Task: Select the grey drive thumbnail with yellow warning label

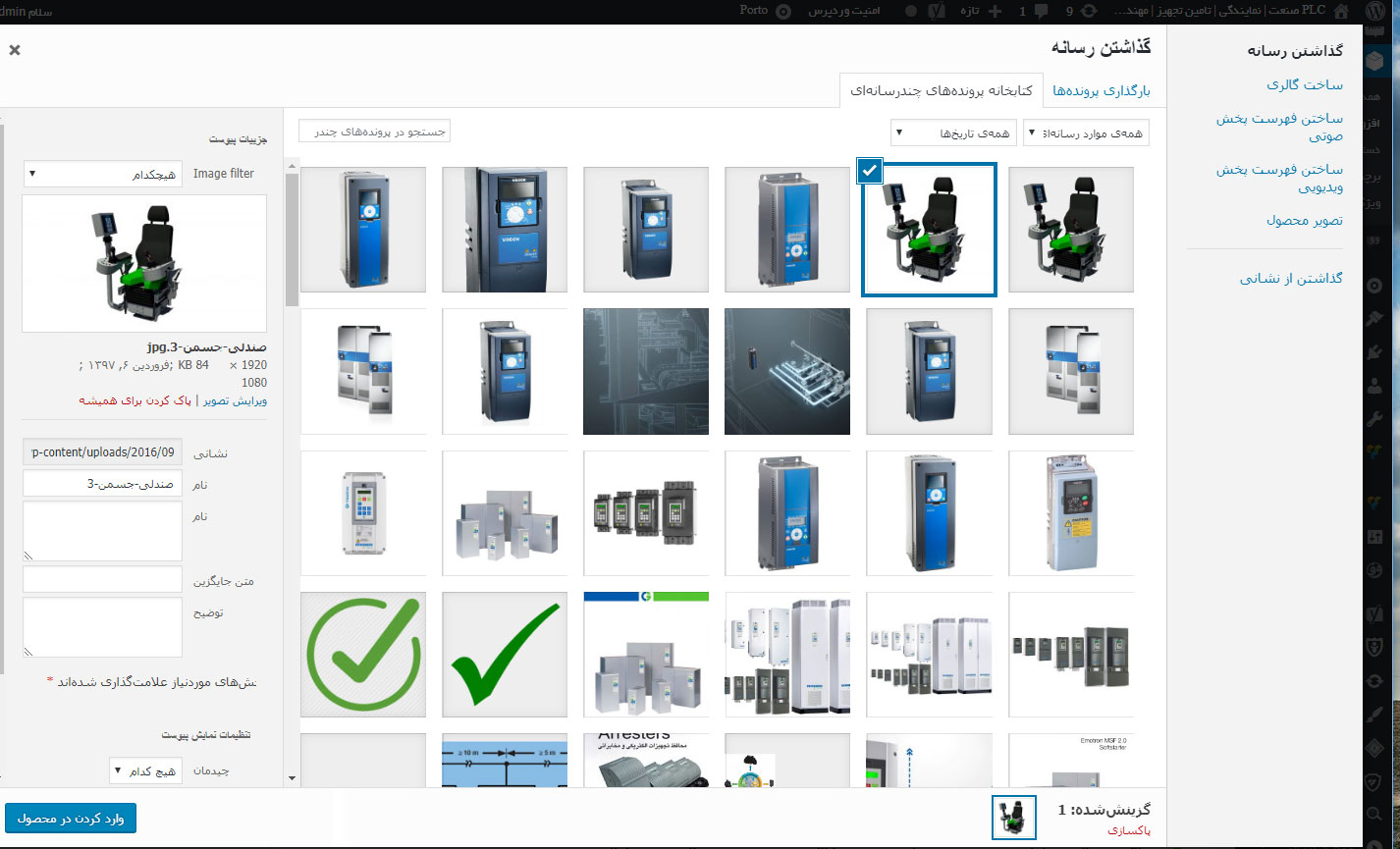Action: point(1071,512)
